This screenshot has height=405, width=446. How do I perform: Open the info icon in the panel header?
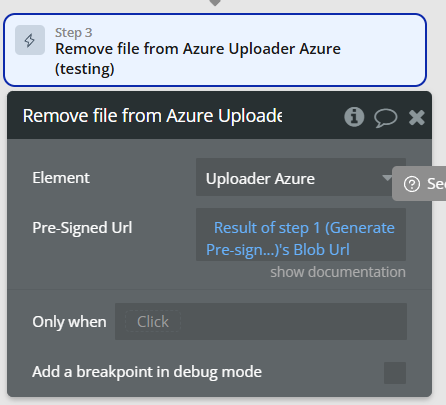(x=354, y=117)
